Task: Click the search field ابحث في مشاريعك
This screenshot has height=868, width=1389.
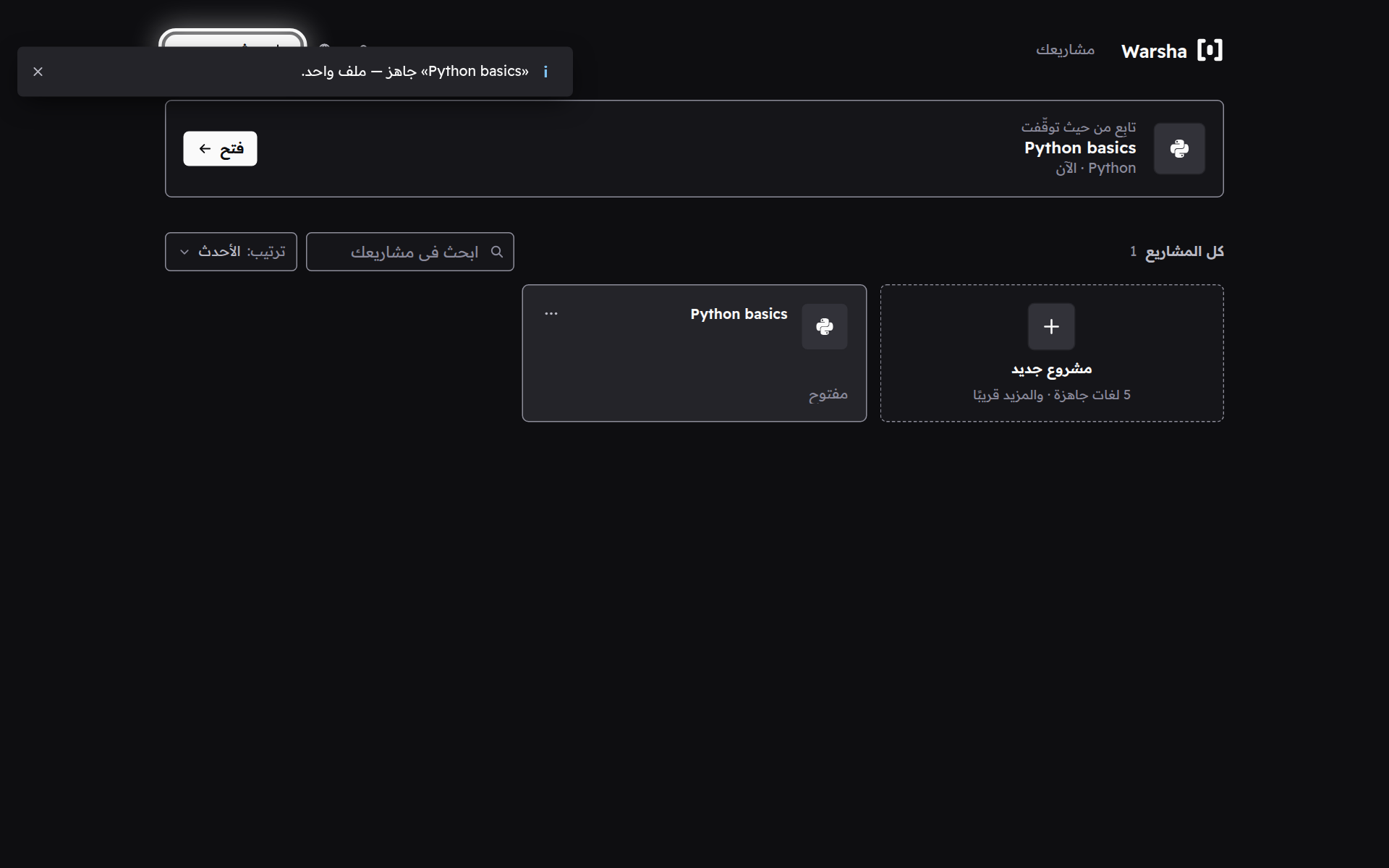Action: tap(410, 252)
